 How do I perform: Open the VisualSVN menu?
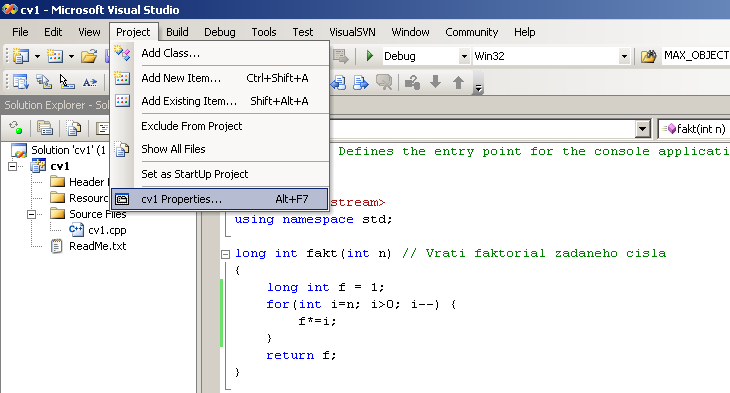tap(352, 32)
